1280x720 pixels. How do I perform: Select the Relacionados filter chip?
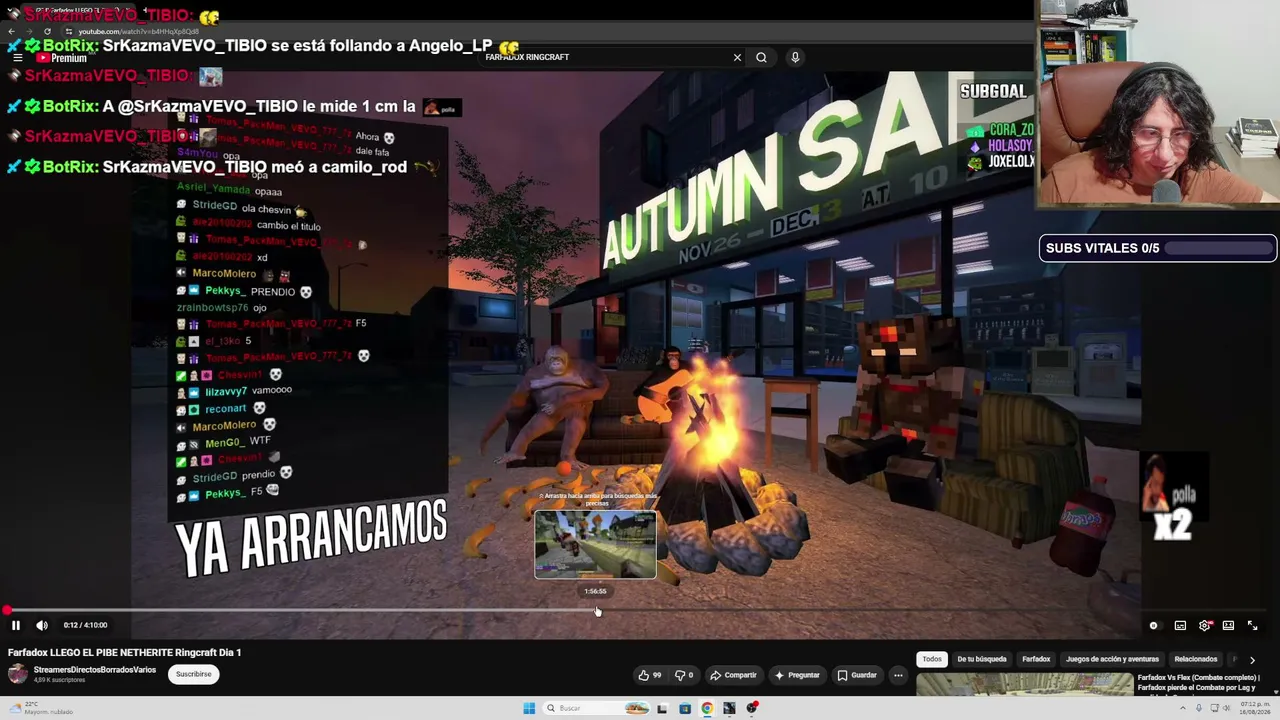click(1196, 659)
